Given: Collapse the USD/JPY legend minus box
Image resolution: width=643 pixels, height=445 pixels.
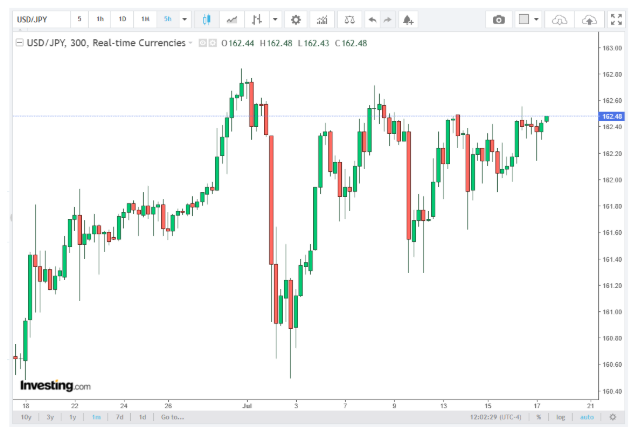Looking at the screenshot, I should point(19,42).
